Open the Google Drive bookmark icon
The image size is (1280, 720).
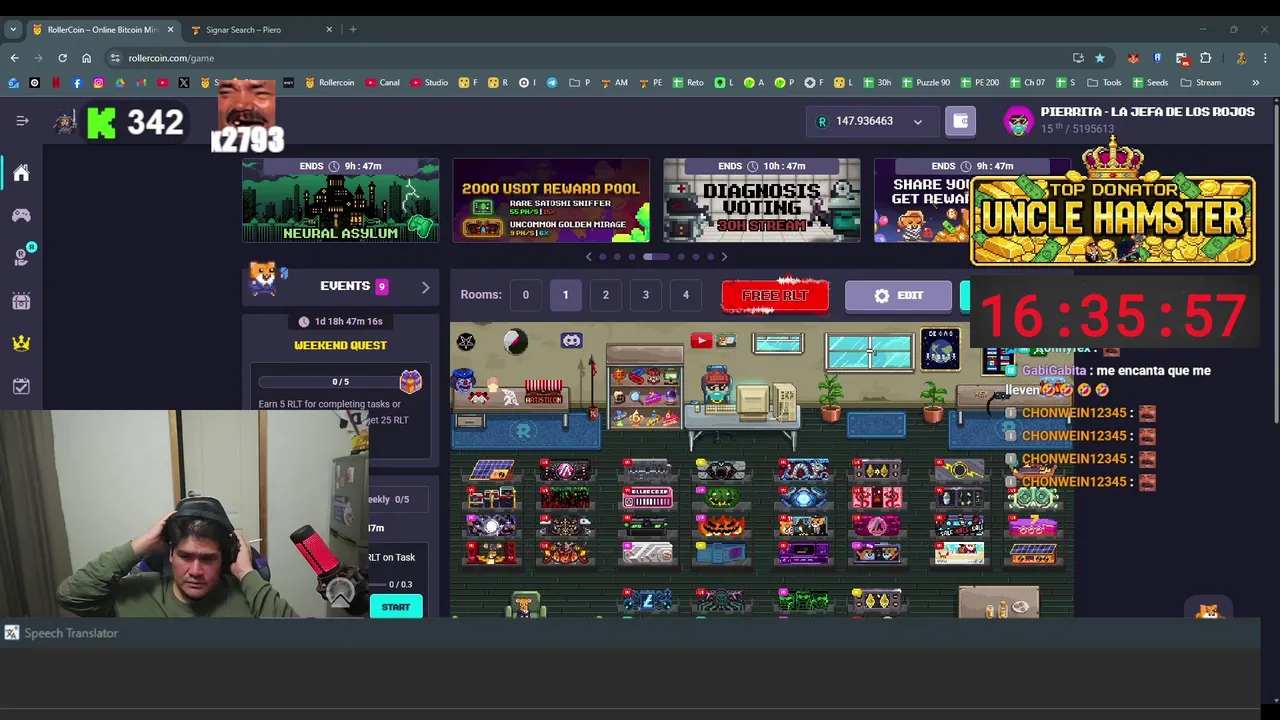pyautogui.click(x=120, y=83)
